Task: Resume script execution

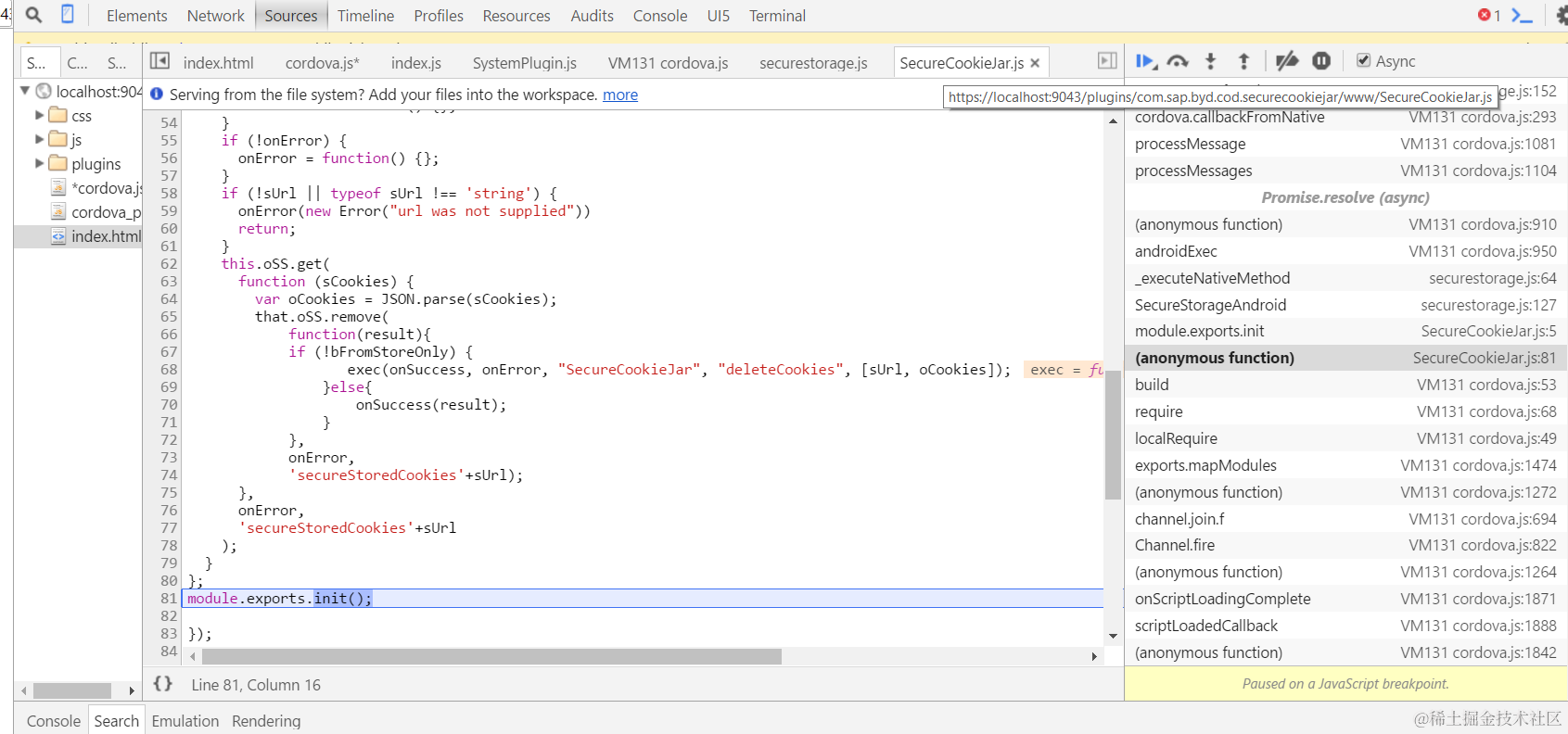Action: [x=1145, y=61]
